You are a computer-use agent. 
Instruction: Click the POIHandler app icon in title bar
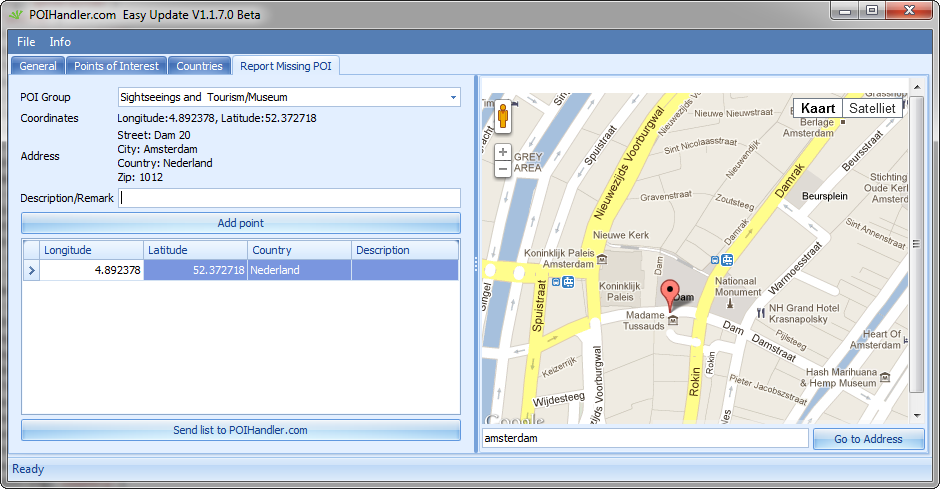[x=16, y=14]
